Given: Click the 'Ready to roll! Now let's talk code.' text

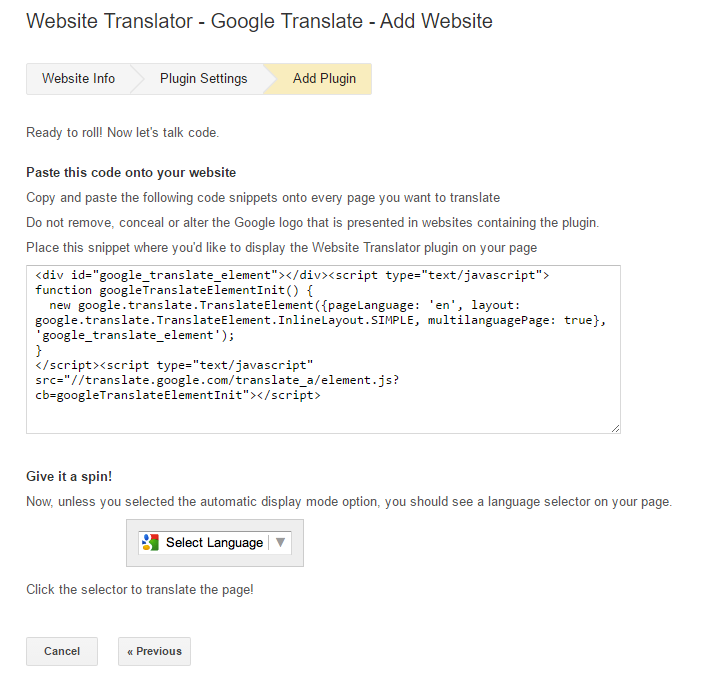Looking at the screenshot, I should (123, 133).
